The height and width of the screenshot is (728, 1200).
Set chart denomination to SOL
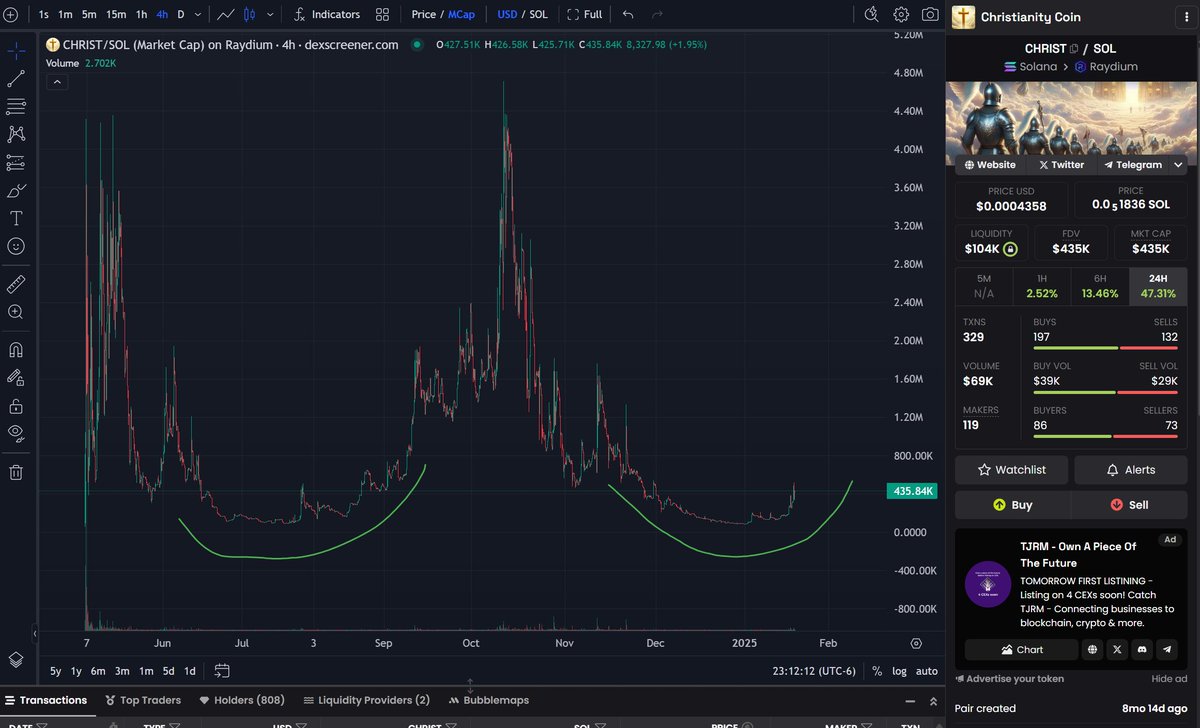tap(538, 15)
